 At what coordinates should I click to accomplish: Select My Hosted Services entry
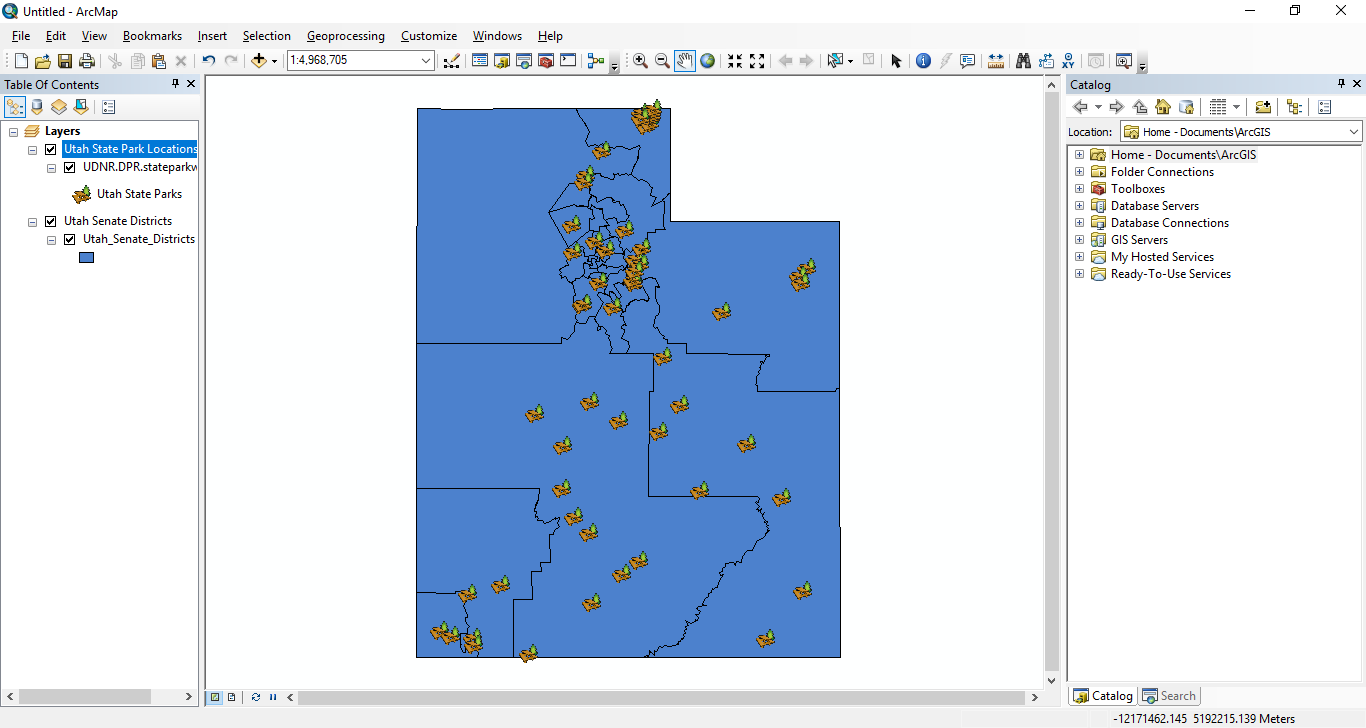[1162, 257]
